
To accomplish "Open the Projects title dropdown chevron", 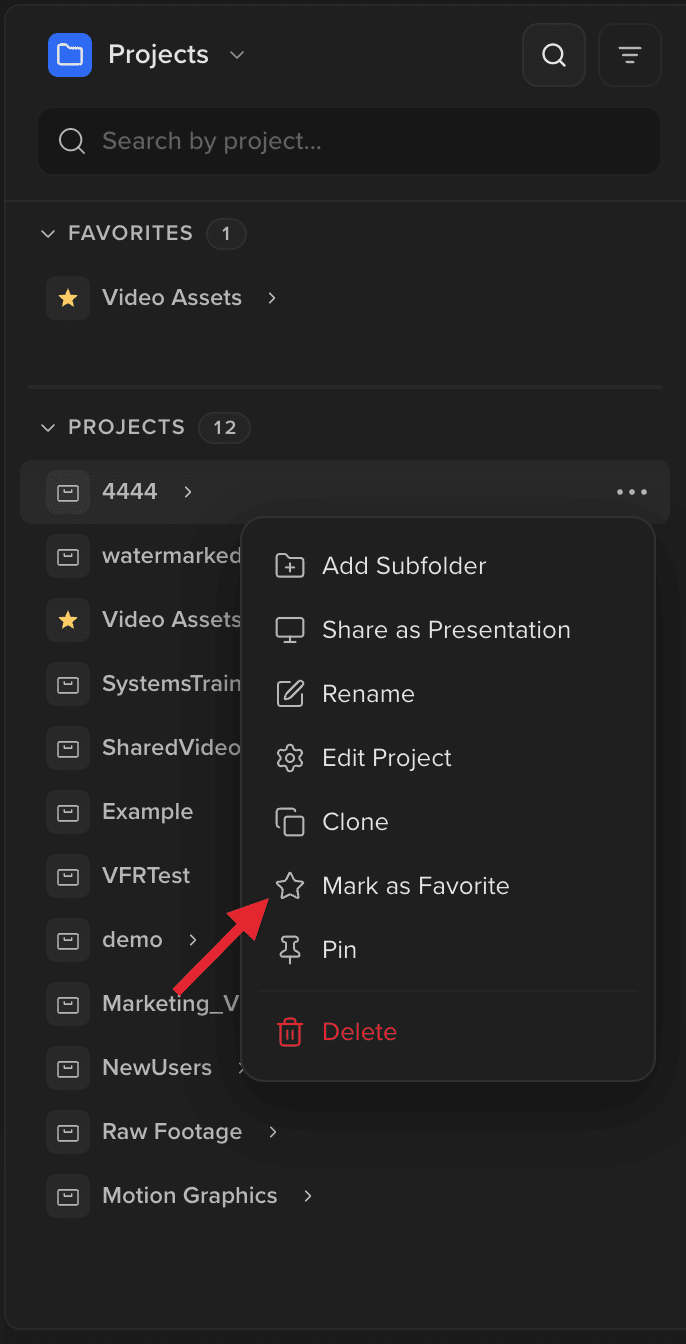I will point(237,55).
